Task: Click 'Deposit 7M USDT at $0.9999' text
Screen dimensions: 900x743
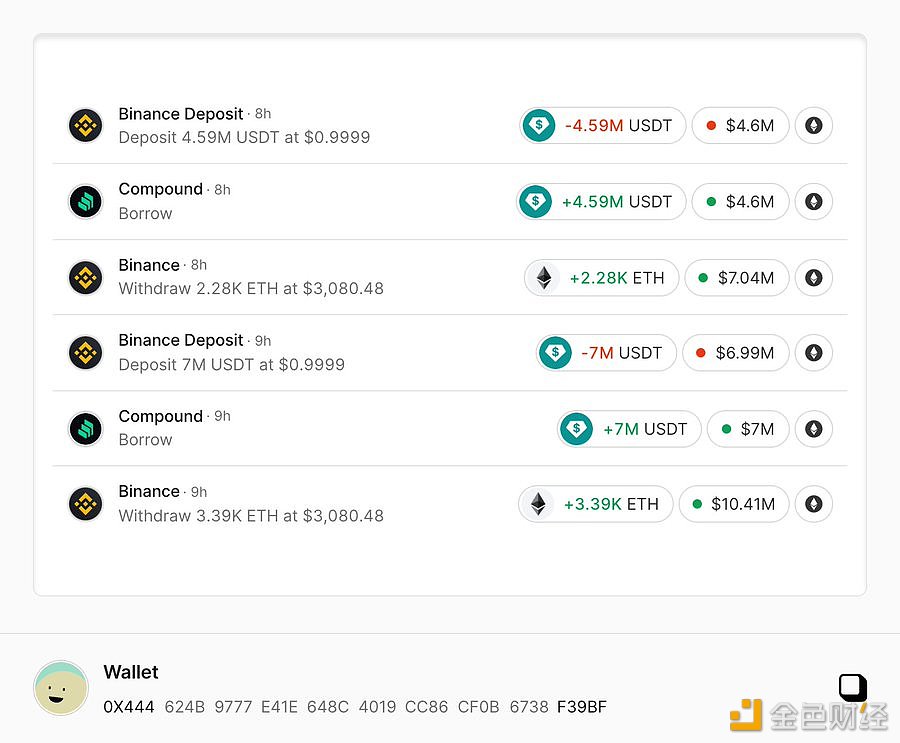Action: point(231,364)
